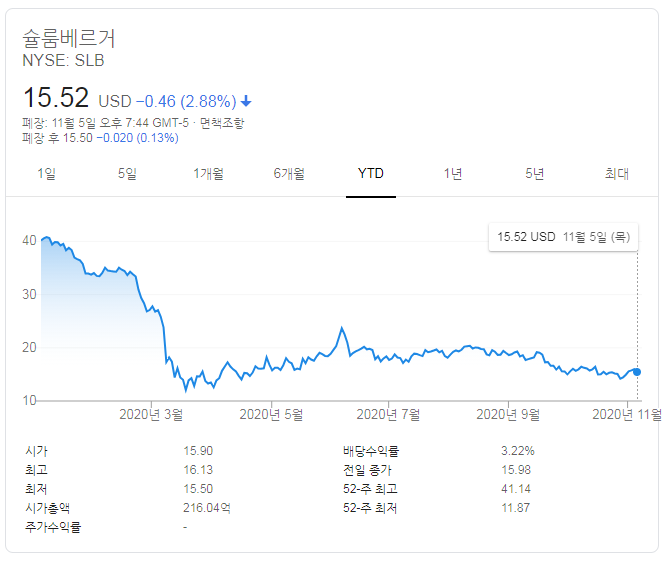The image size is (663, 561).
Task: Click the 2020년 7월 axis label
Action: click(388, 414)
